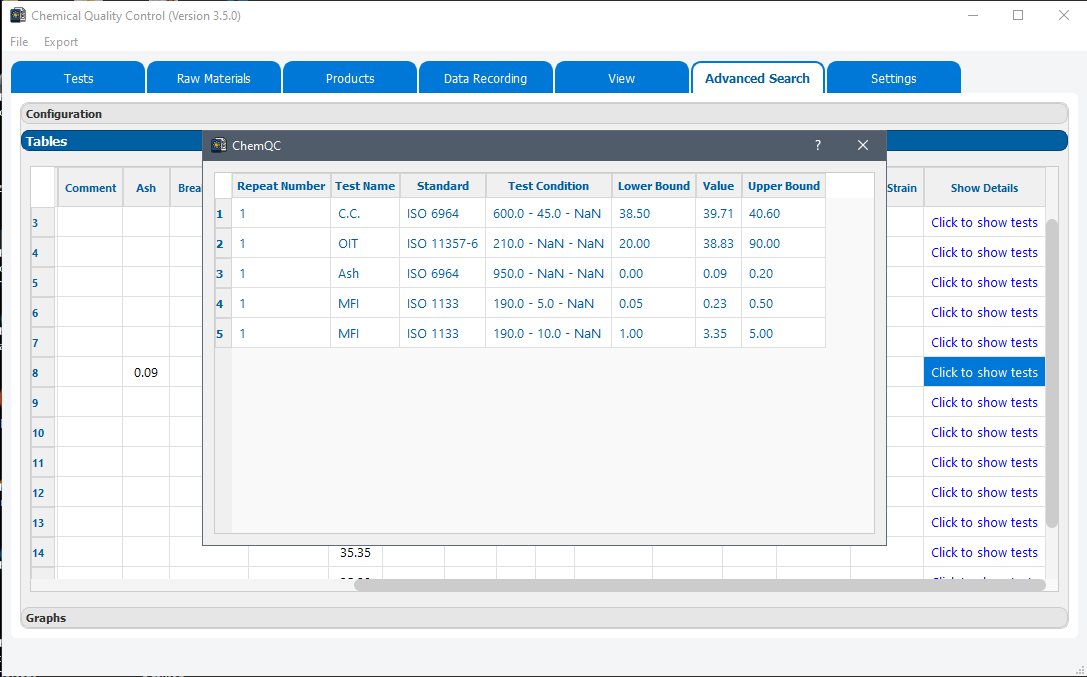This screenshot has height=677, width=1087.
Task: Show tests for the top table row
Action: 984,222
